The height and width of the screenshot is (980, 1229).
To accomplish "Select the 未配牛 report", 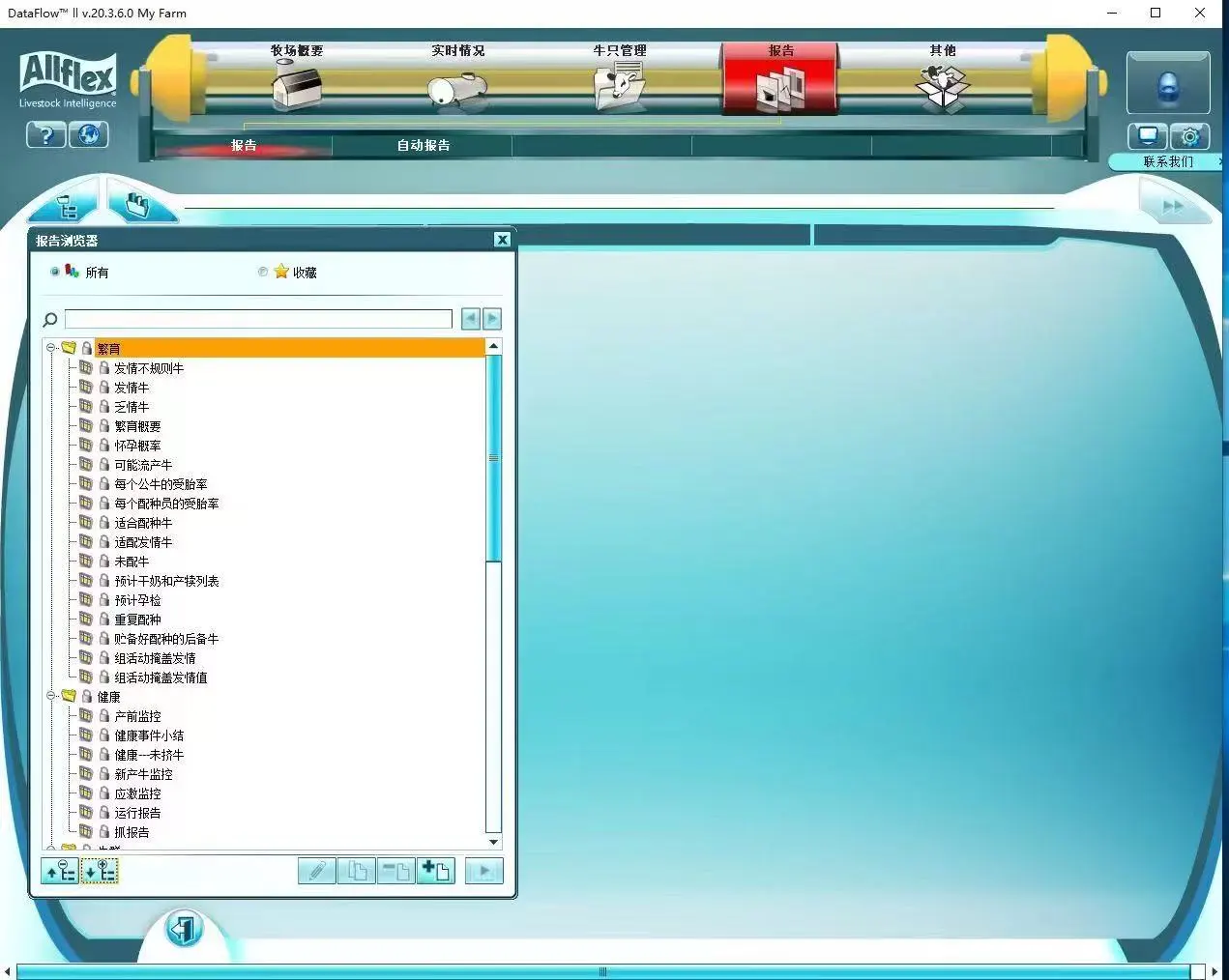I will click(132, 562).
